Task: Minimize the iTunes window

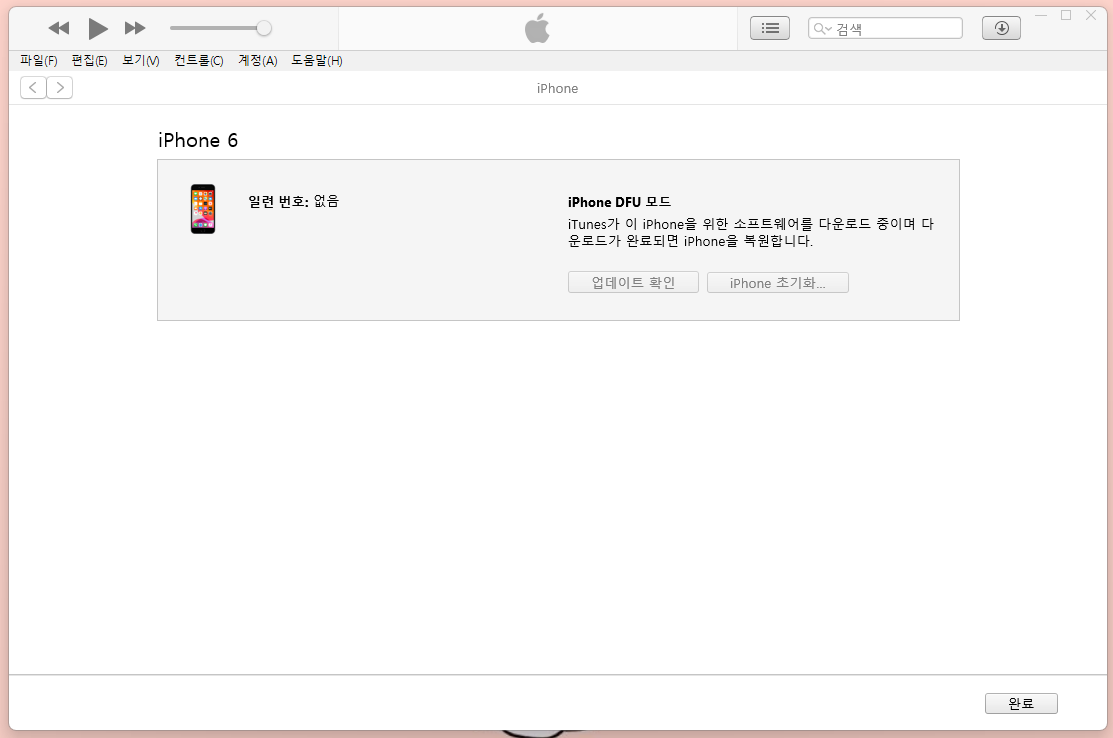Action: (x=1041, y=16)
